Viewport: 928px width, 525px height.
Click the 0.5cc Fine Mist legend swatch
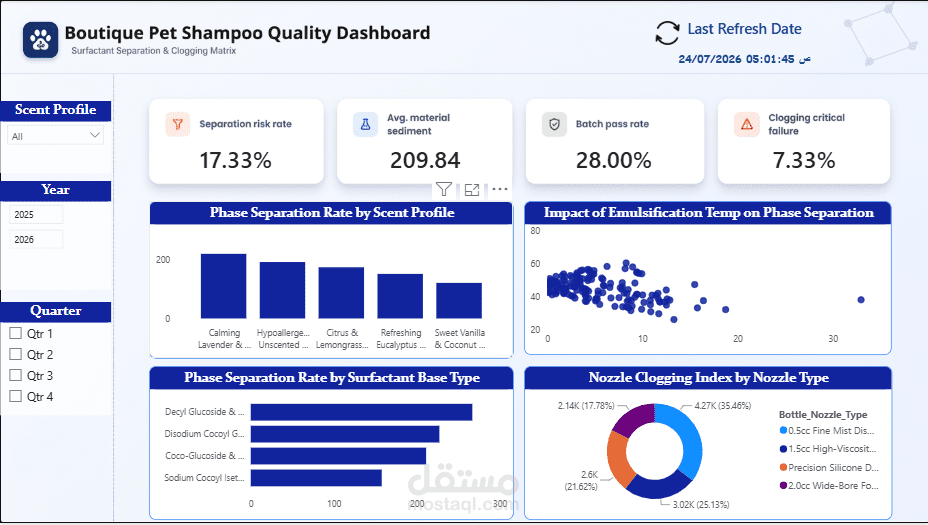(x=783, y=430)
